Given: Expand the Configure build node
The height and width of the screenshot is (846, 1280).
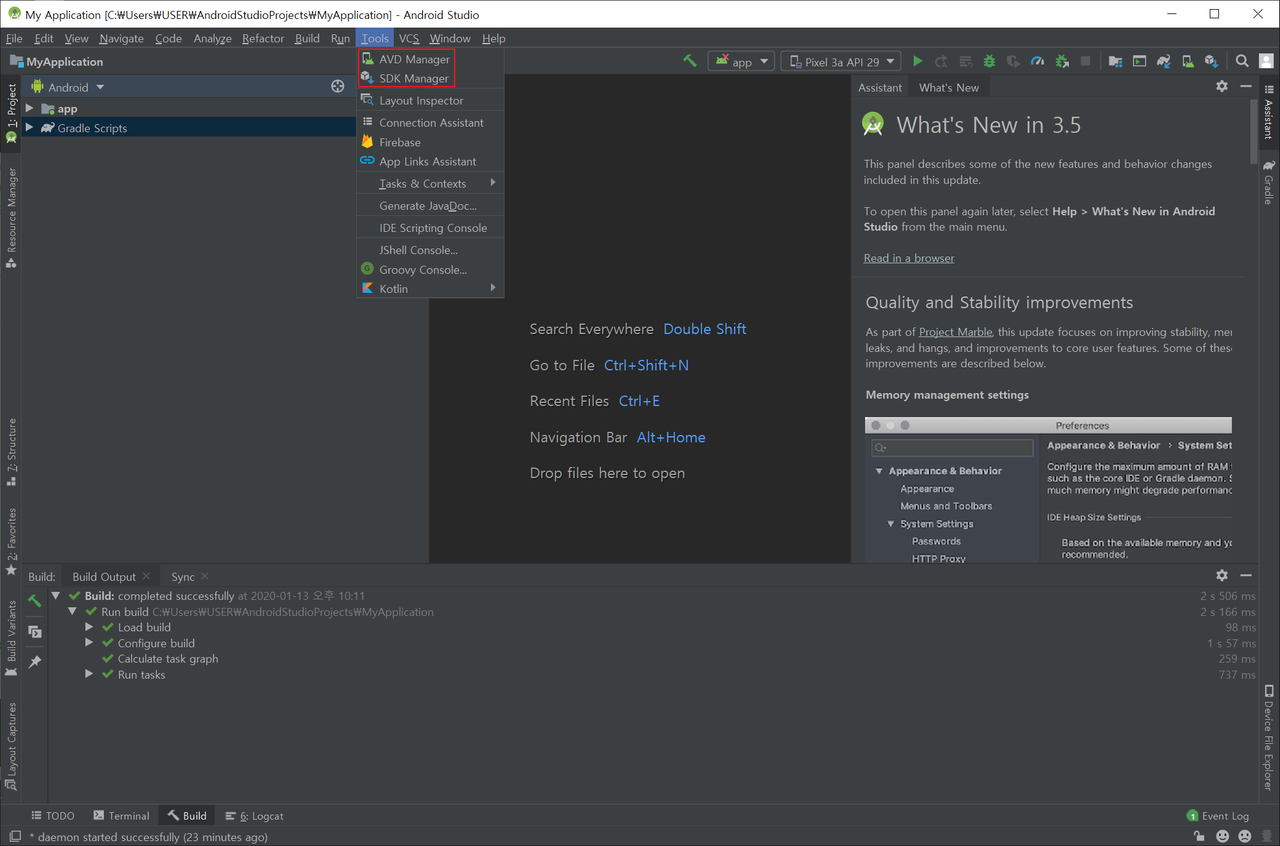Looking at the screenshot, I should pyautogui.click(x=89, y=643).
